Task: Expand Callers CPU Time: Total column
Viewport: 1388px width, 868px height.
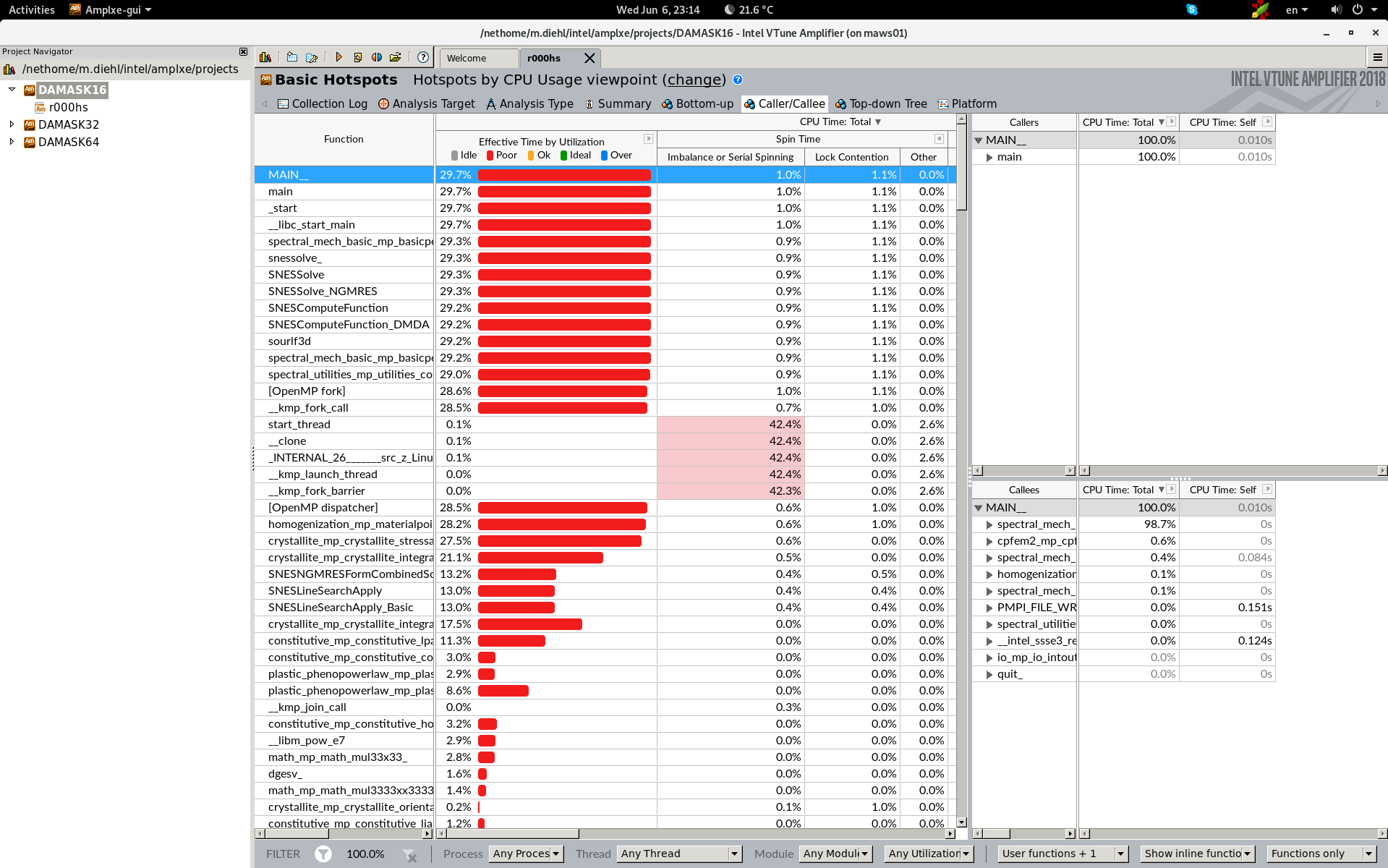Action: (x=1172, y=122)
